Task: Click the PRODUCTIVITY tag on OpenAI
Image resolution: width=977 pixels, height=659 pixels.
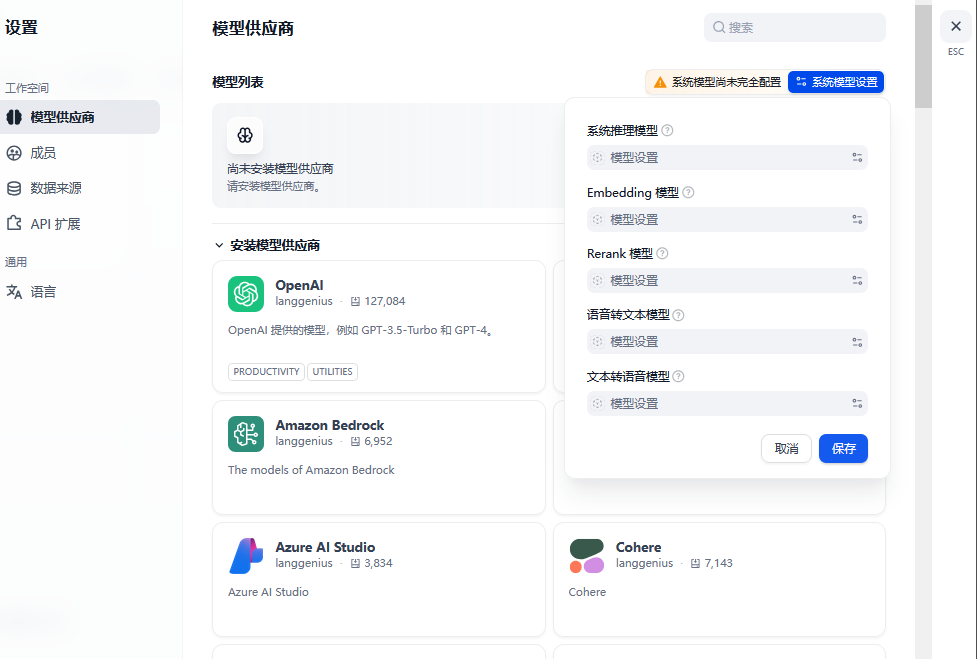Action: point(266,372)
